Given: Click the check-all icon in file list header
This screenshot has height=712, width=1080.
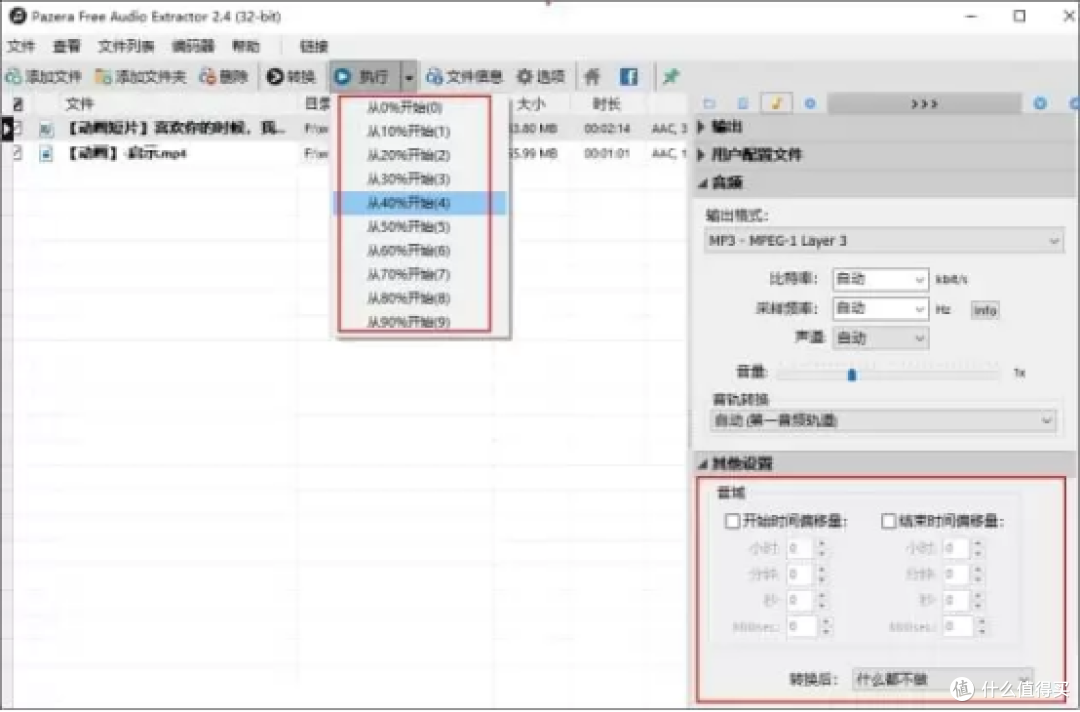Looking at the screenshot, I should click(18, 104).
